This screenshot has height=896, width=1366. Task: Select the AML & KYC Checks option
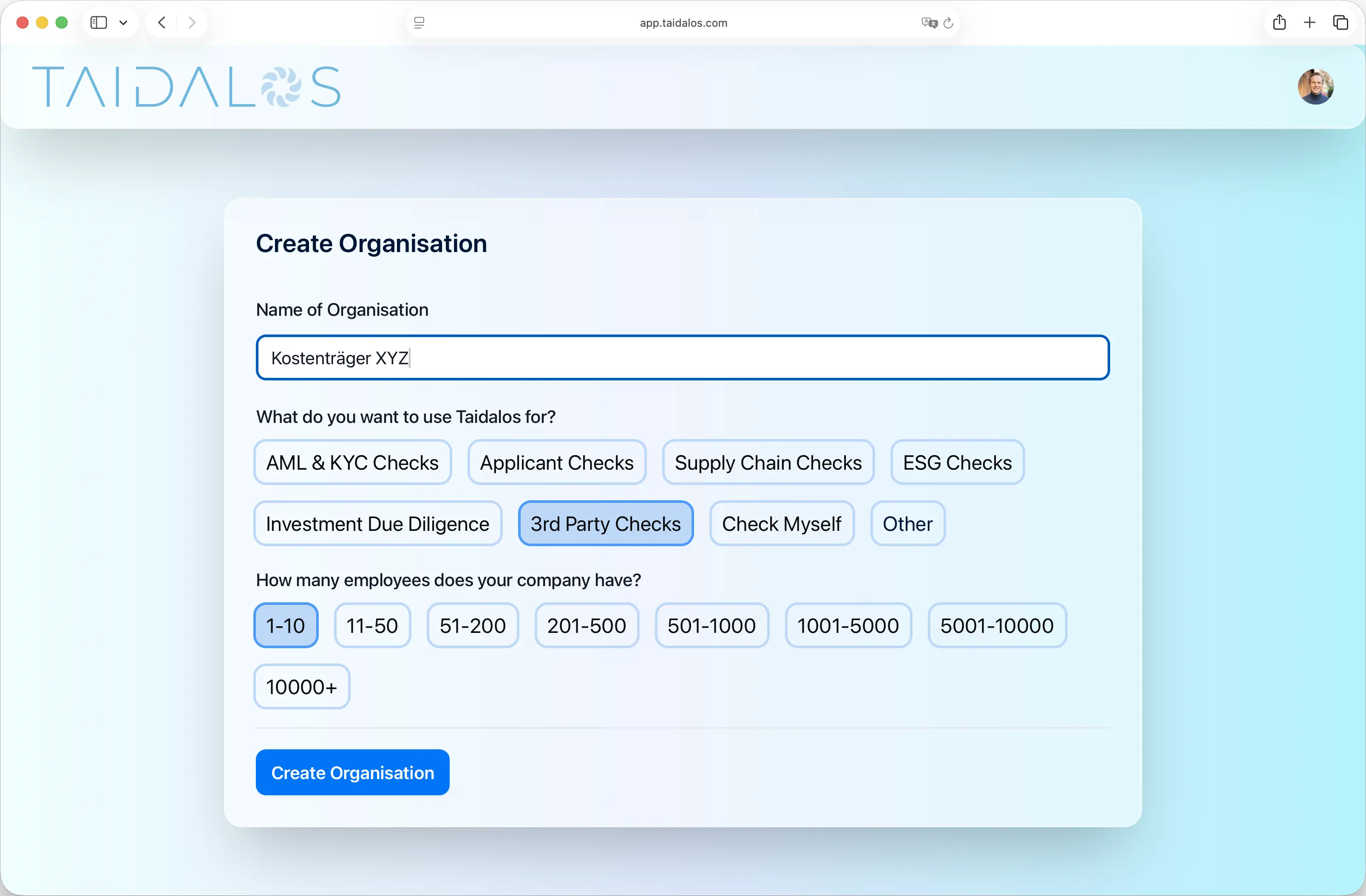[x=352, y=462]
